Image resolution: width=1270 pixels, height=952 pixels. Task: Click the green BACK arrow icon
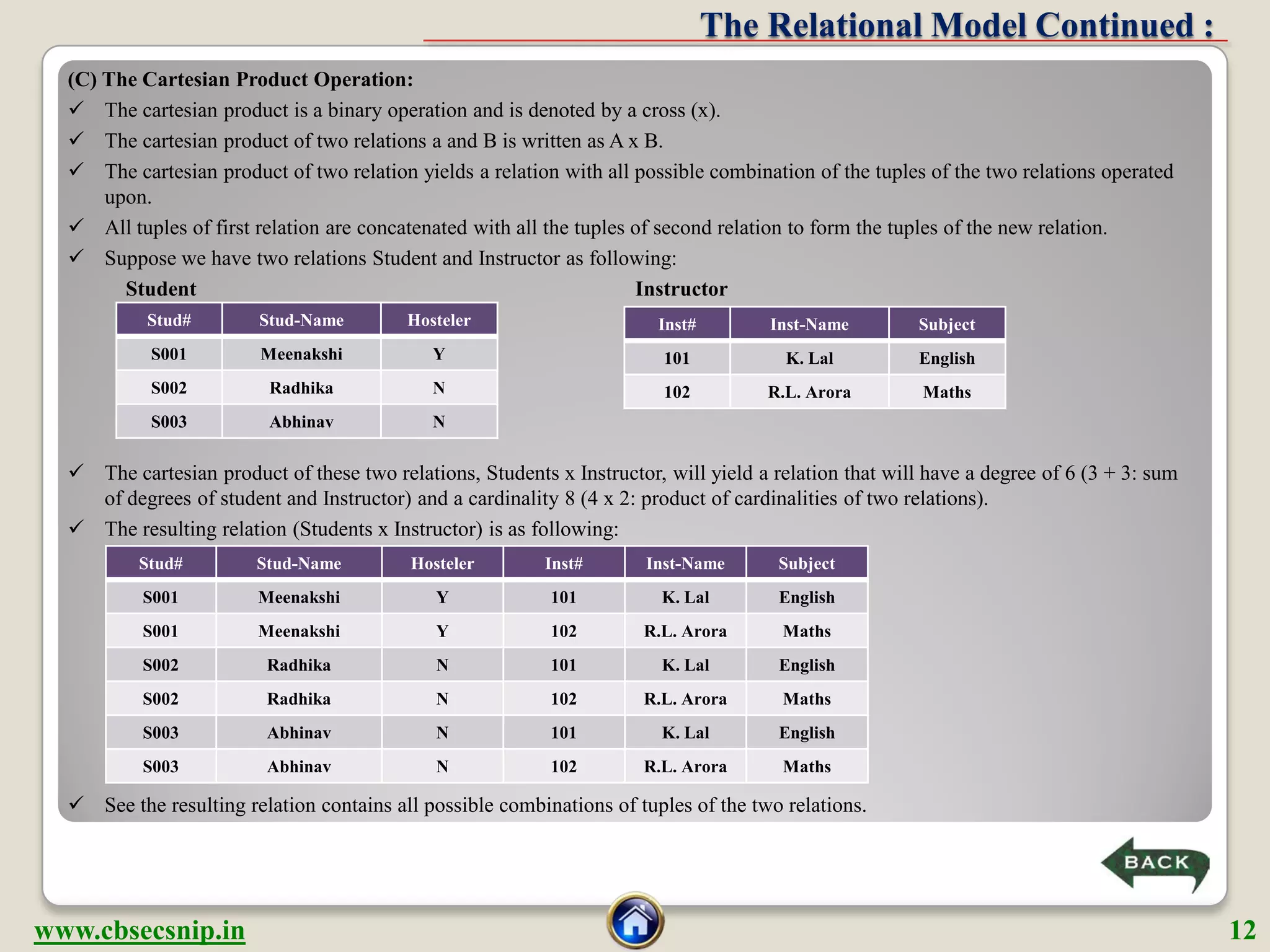click(1153, 863)
